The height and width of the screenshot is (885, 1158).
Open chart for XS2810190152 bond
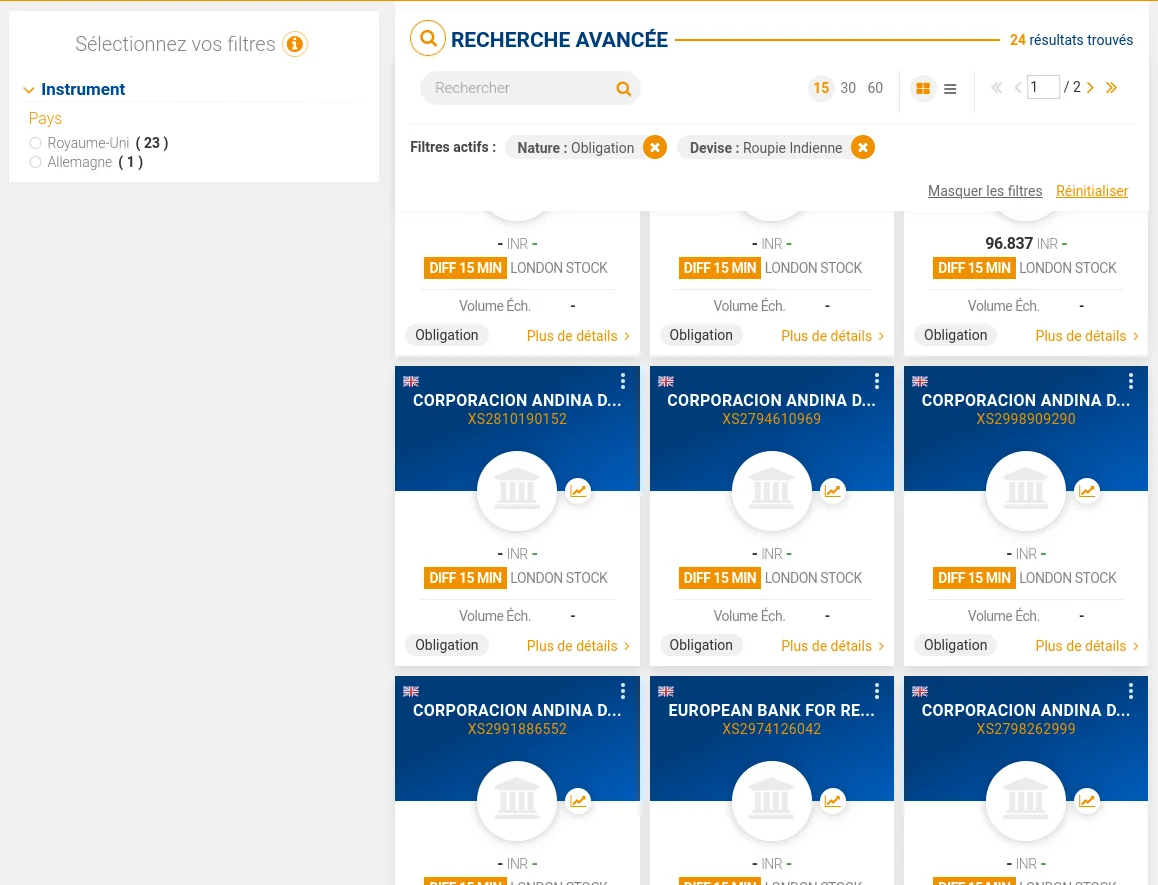578,491
